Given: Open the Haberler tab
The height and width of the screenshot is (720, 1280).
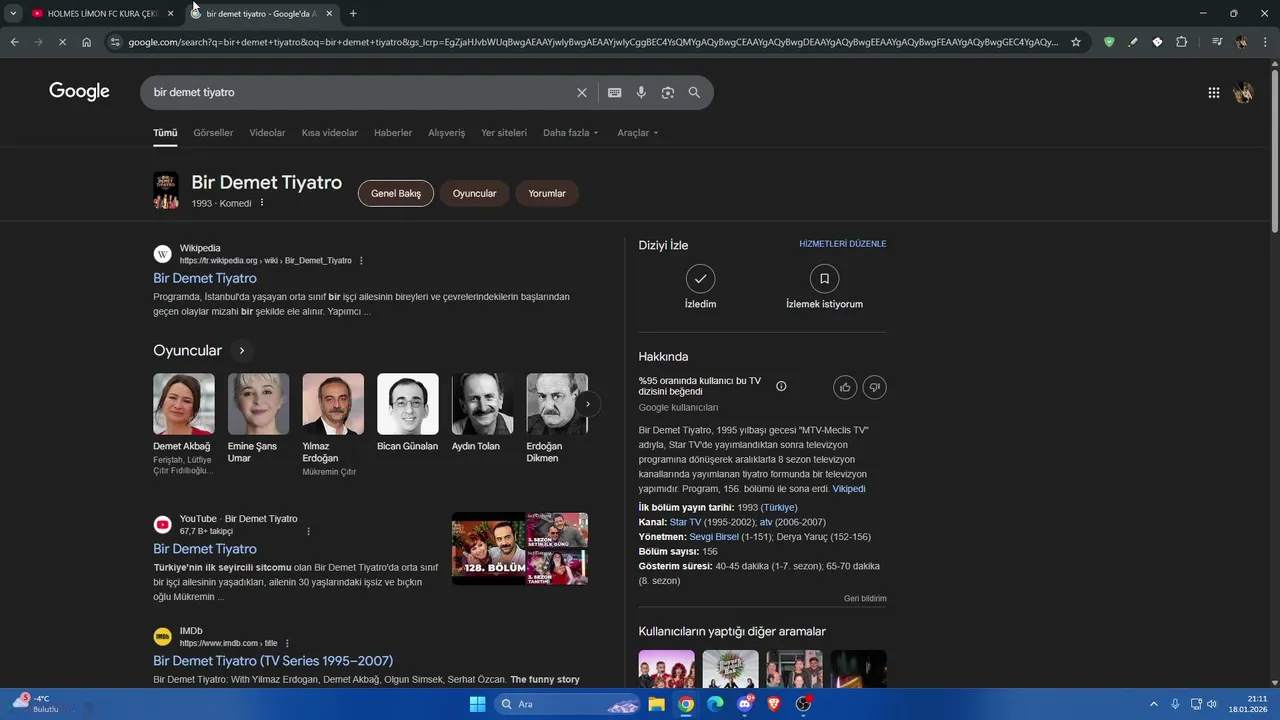Looking at the screenshot, I should (393, 133).
